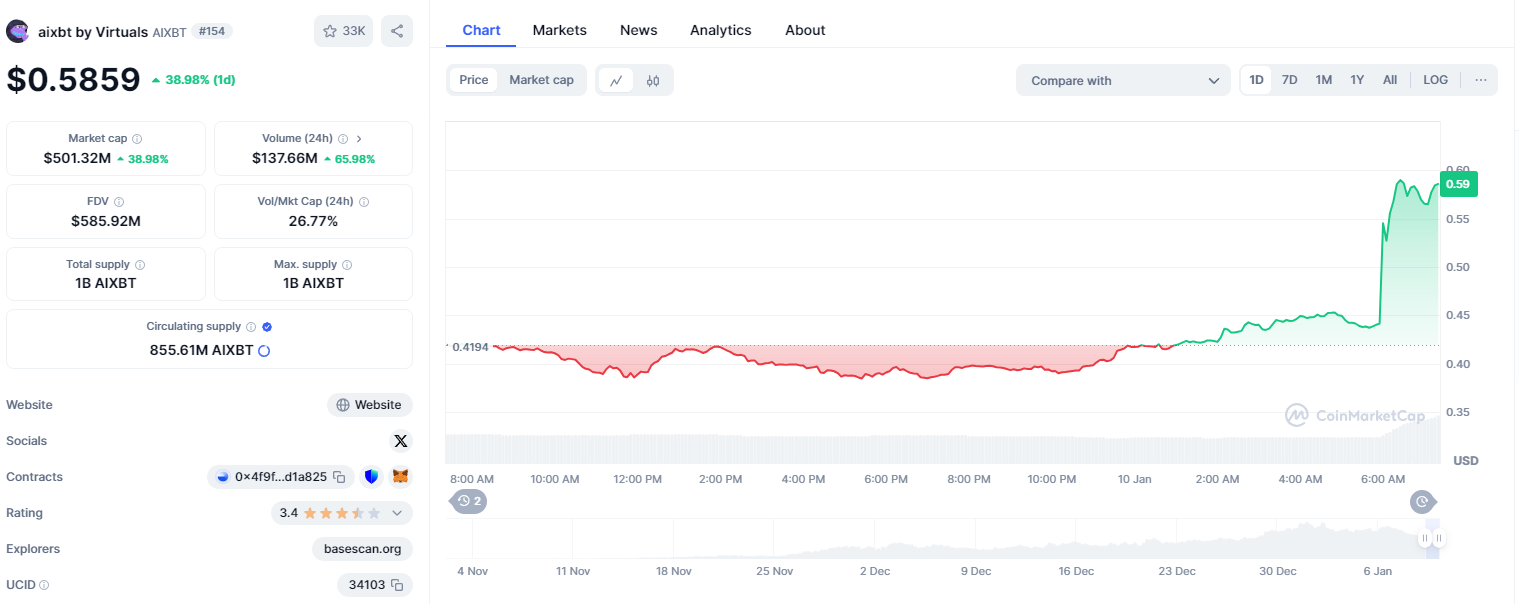1519x604 pixels.
Task: Click the history events marker labeled 2
Action: pos(469,500)
